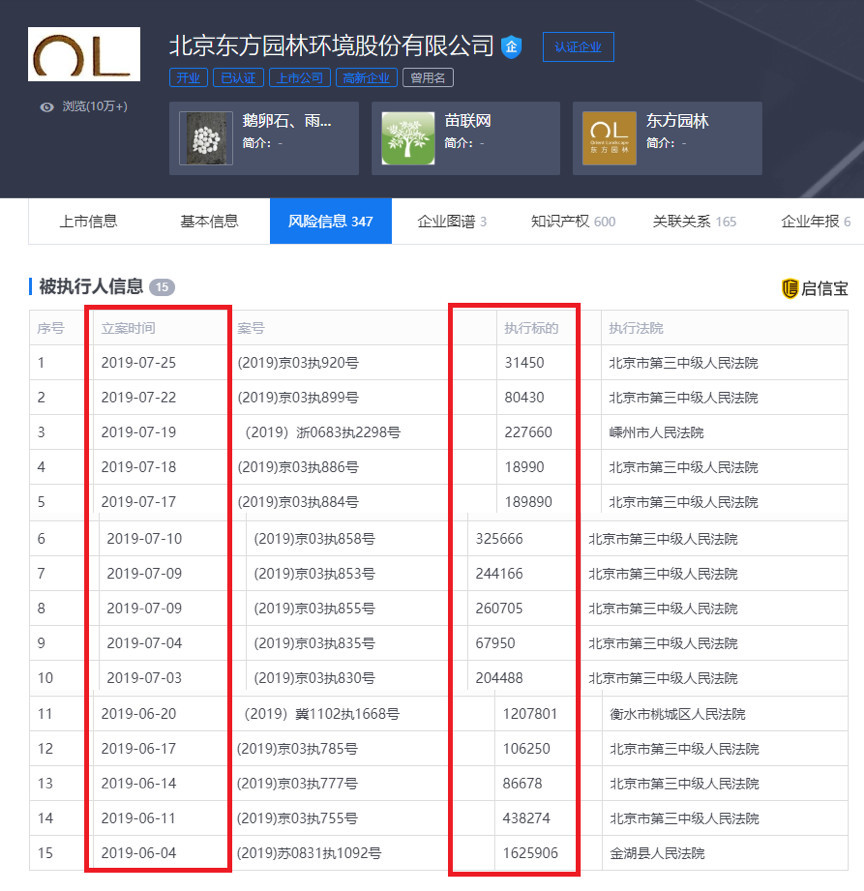
Task: Click the 认证企业 button
Action: pos(578,47)
